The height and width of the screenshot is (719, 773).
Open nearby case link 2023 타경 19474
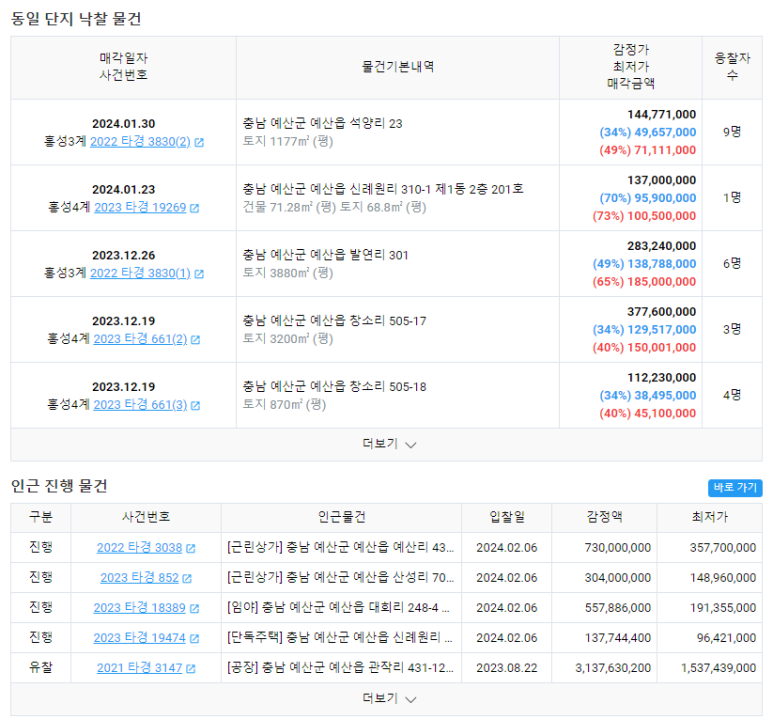(x=140, y=638)
